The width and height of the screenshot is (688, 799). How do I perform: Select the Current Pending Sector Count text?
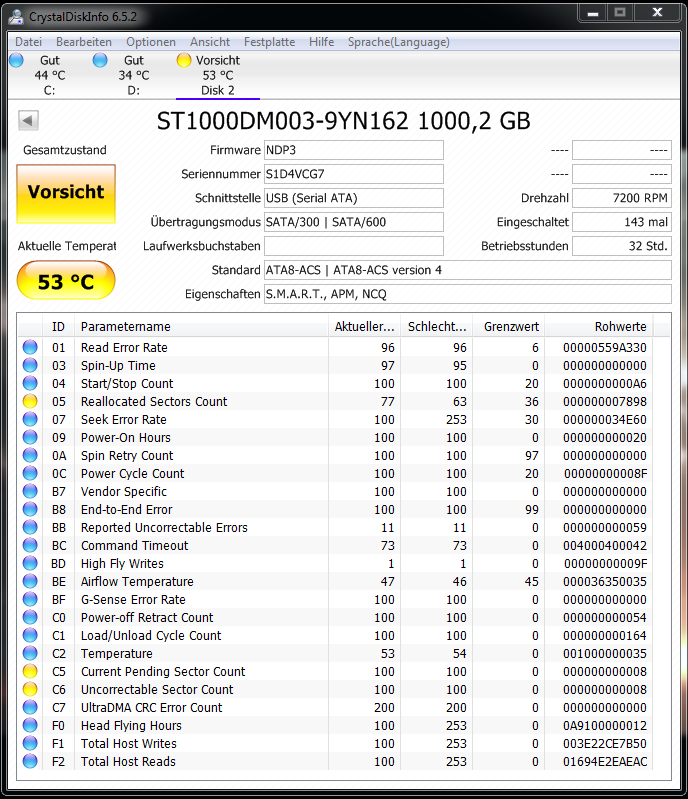point(163,672)
